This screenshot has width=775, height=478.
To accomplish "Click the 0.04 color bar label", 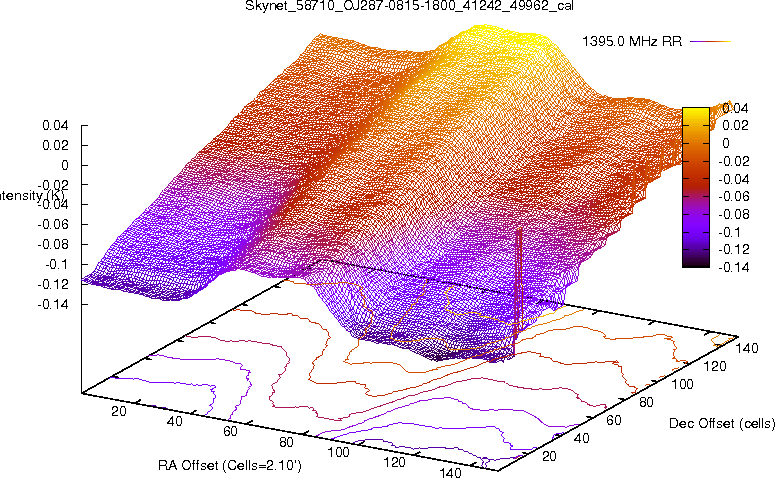I will [x=735, y=108].
